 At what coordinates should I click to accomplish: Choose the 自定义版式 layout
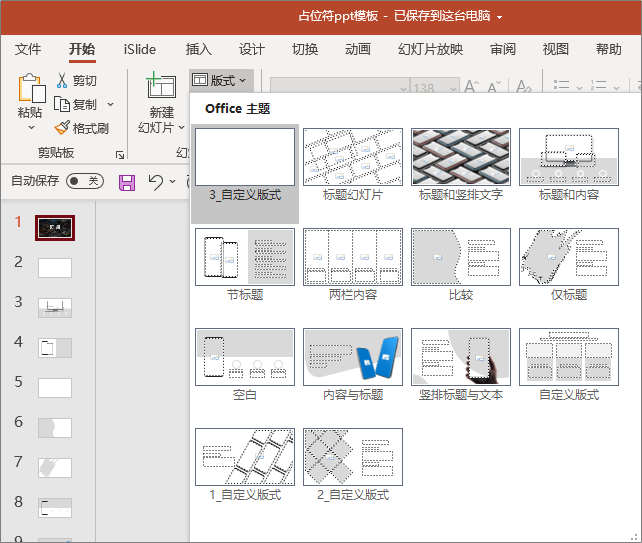pos(569,364)
